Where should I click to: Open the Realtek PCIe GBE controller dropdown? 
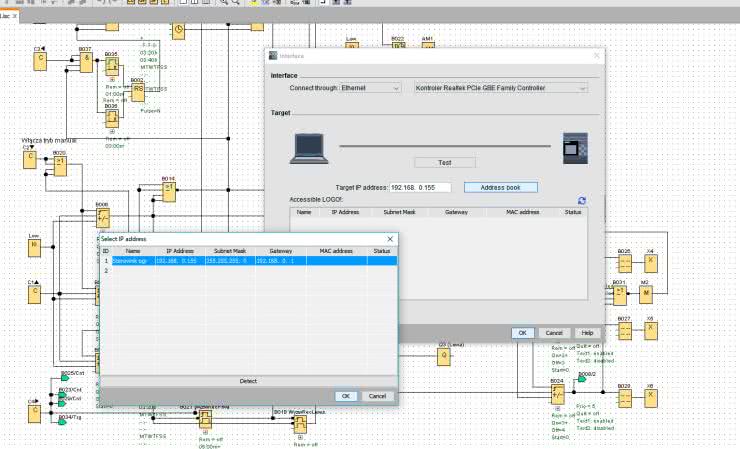(x=500, y=88)
